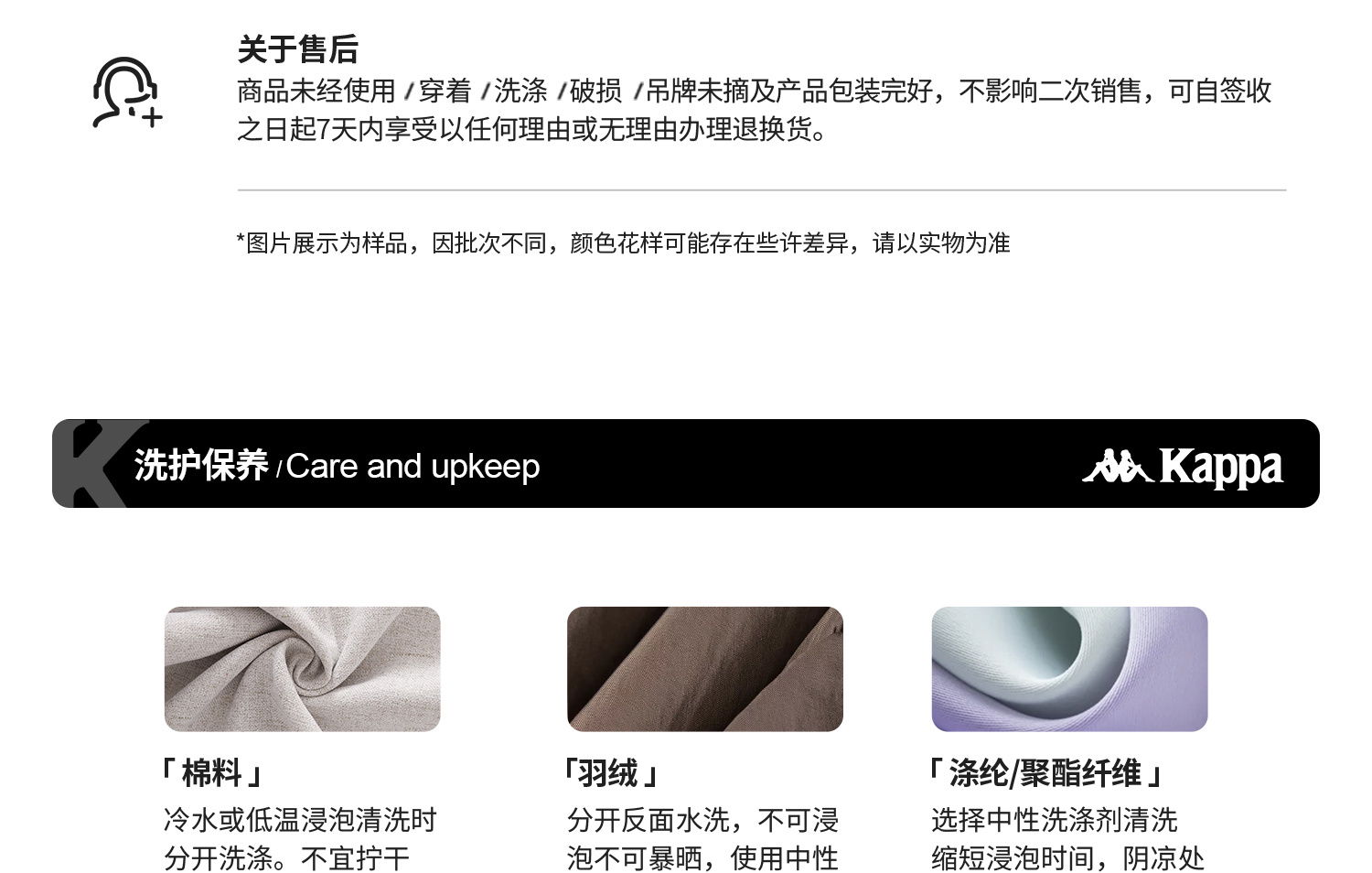This screenshot has height=873, width=1372.
Task: Click the Kappa logo in black banner
Action: click(x=1183, y=466)
